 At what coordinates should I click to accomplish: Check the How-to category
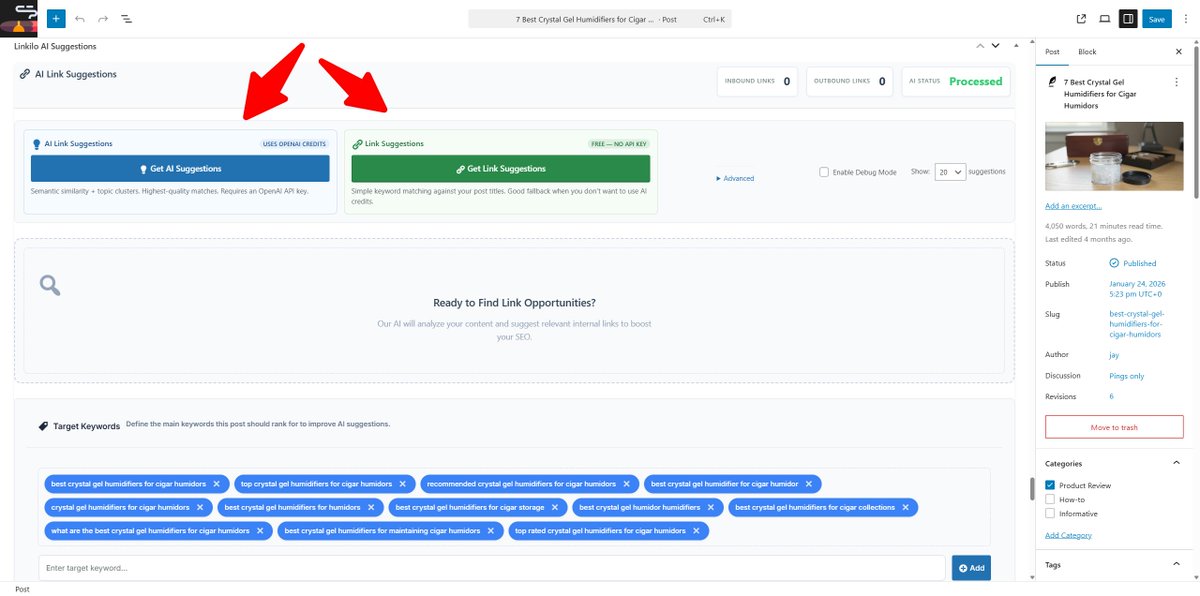tap(1050, 499)
